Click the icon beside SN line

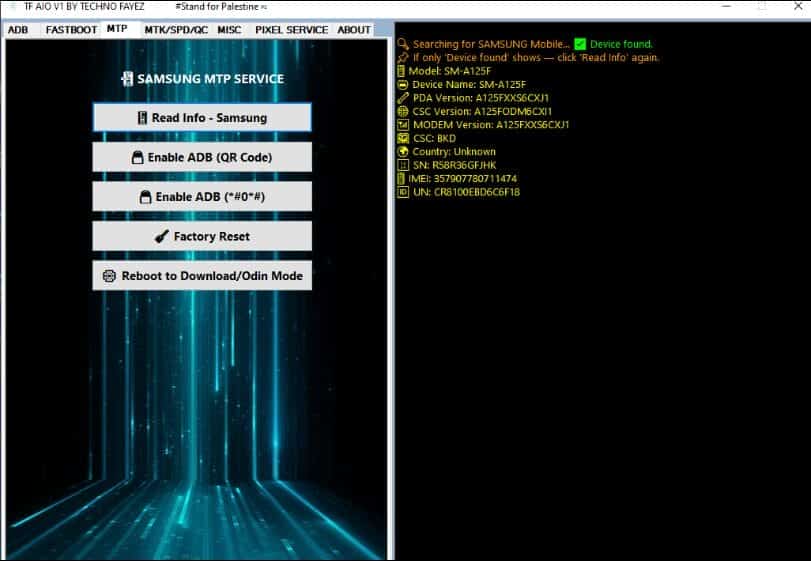tap(403, 165)
